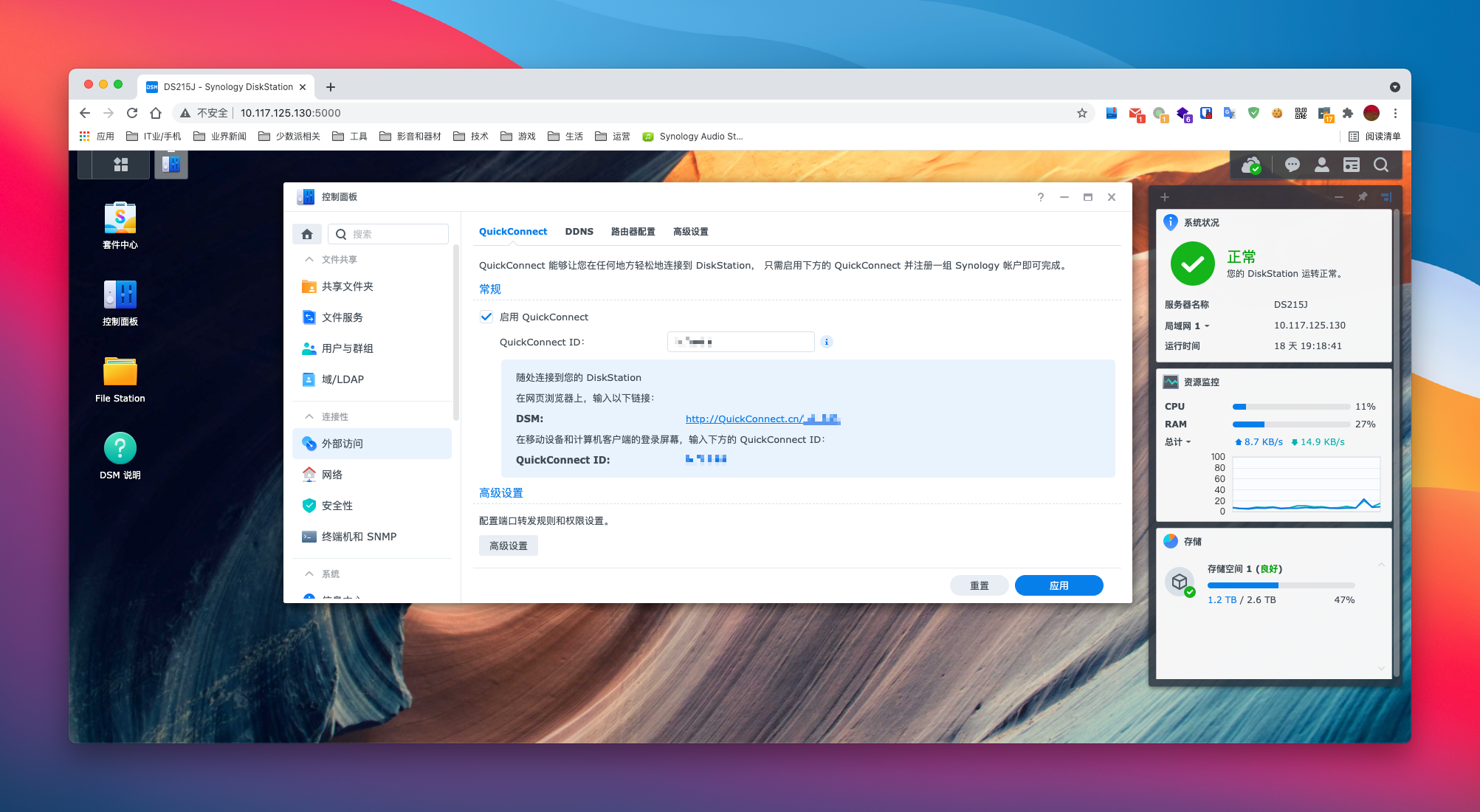Click the info icon beside QuickConnect ID field
The image size is (1480, 812).
point(826,342)
